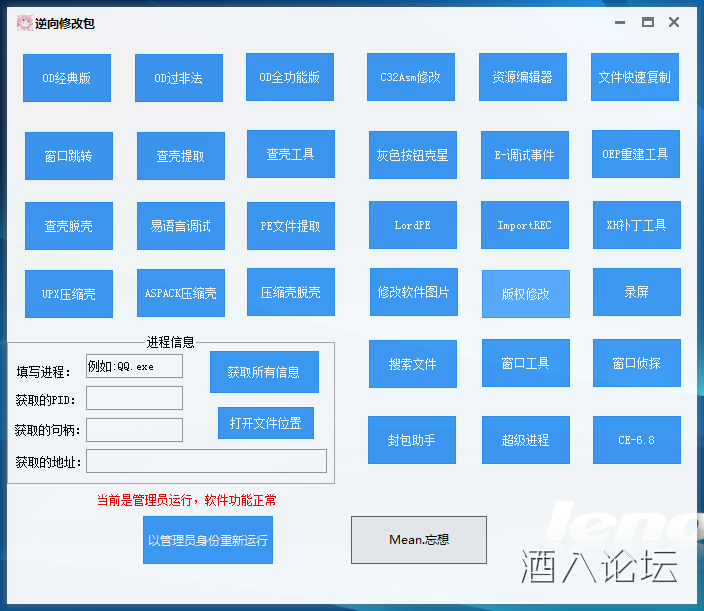Launch LordPE tool

coord(413,225)
